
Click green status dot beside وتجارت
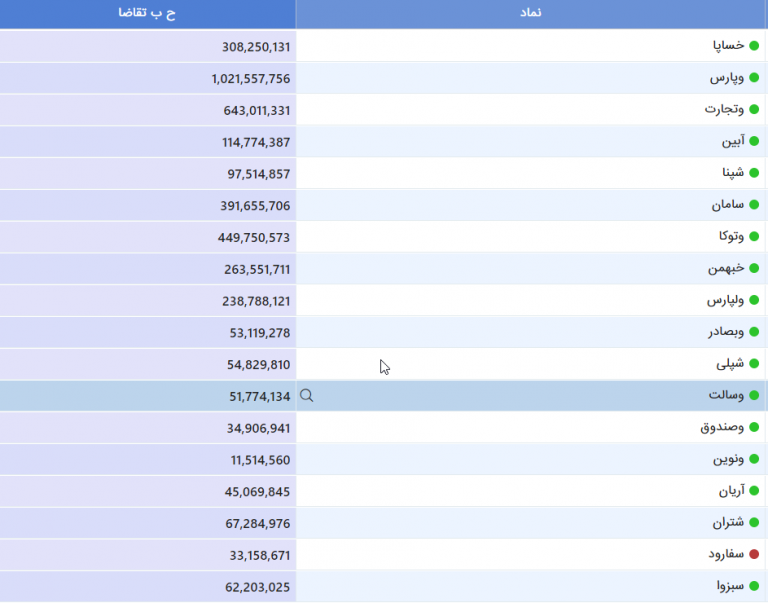(754, 109)
